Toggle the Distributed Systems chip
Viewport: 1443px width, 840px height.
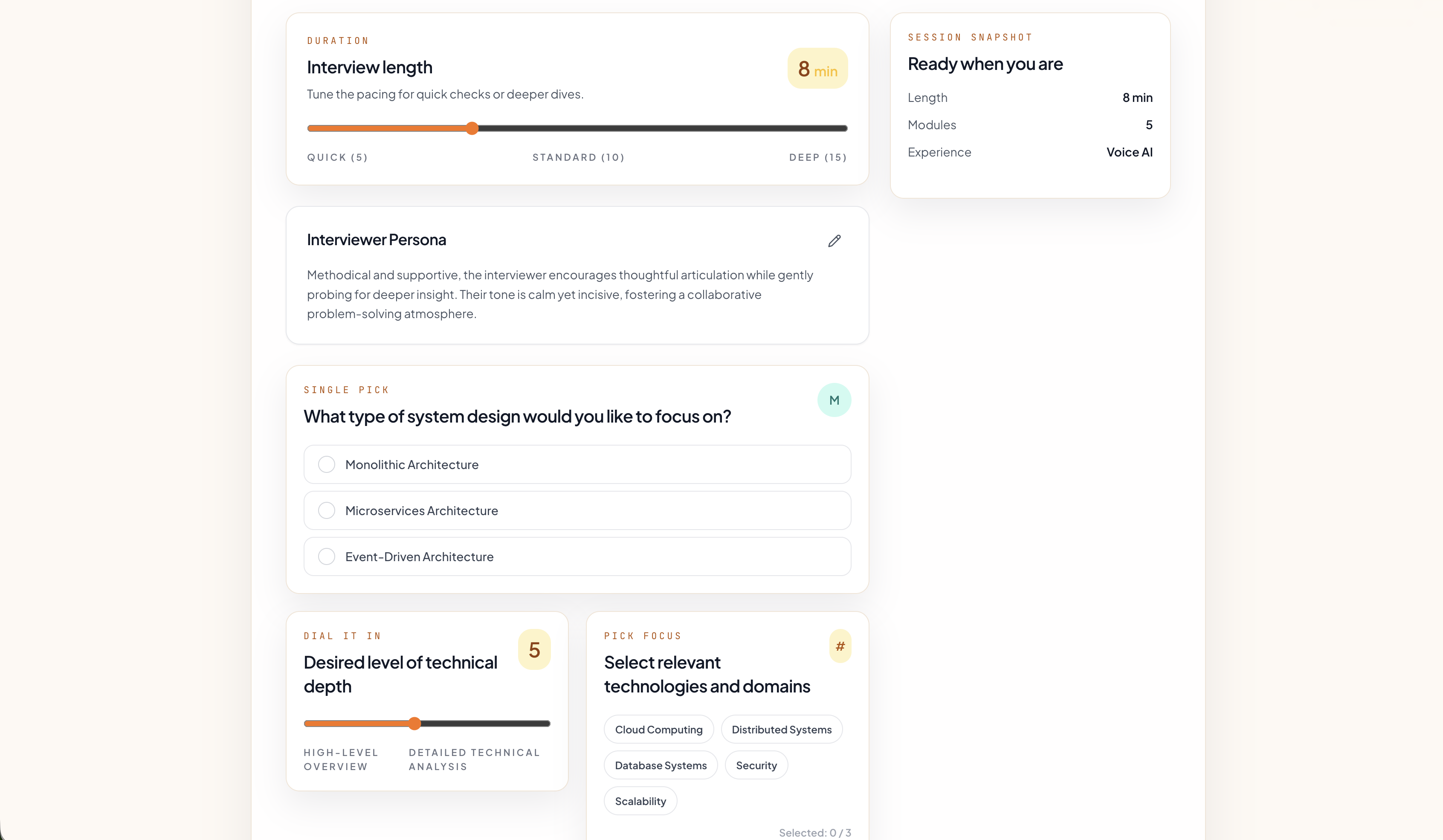pos(781,730)
